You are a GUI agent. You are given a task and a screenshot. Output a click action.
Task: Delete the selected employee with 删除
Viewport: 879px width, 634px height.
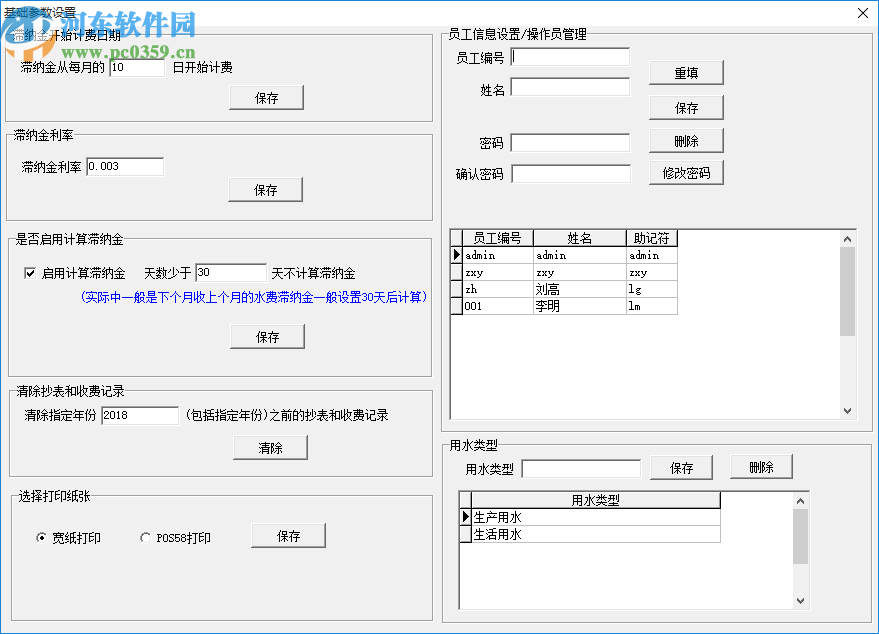coord(687,140)
